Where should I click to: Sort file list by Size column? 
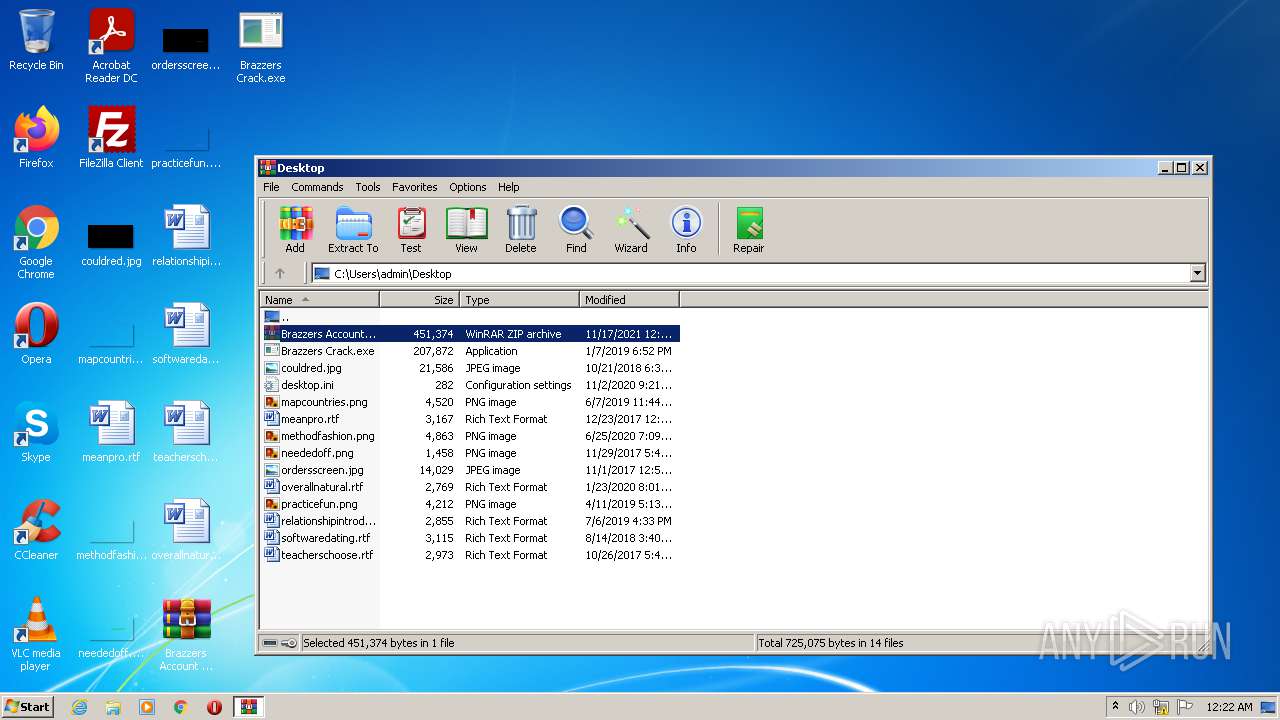pos(420,299)
